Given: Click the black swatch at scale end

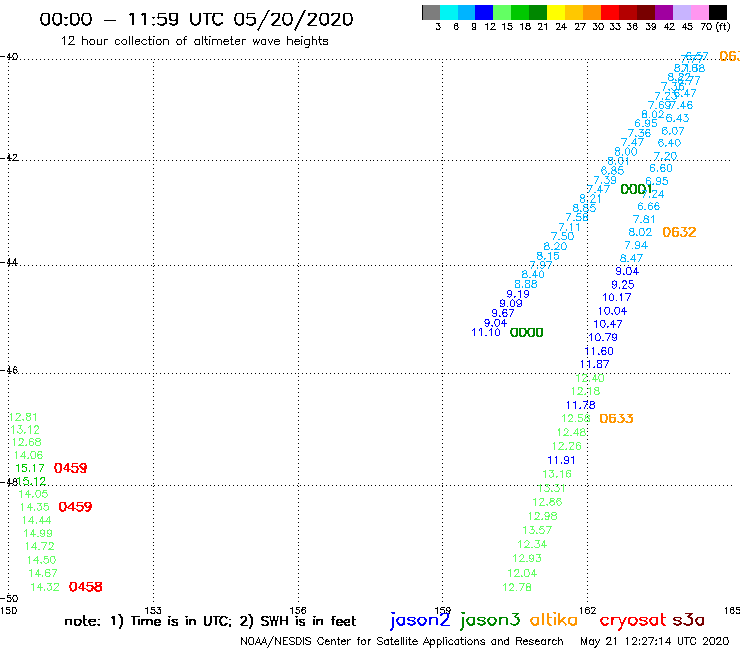Looking at the screenshot, I should click(717, 12).
